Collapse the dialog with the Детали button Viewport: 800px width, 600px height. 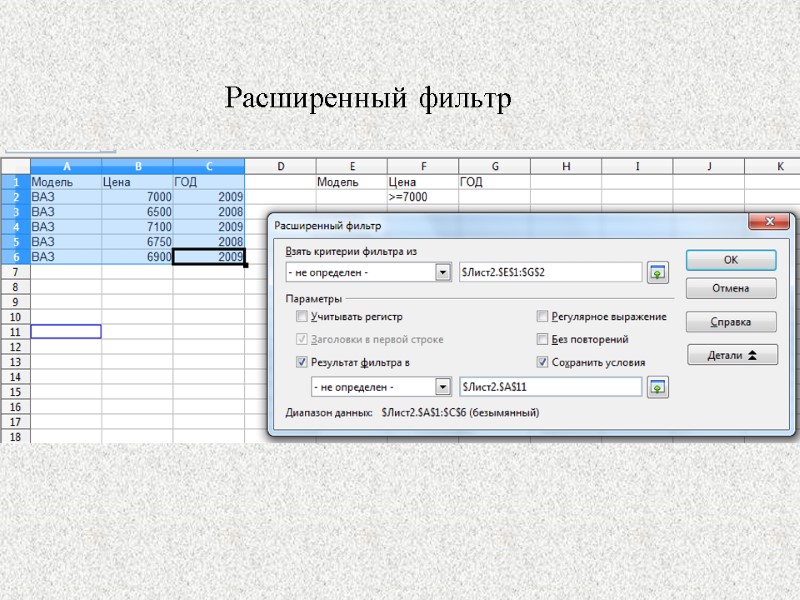732,354
